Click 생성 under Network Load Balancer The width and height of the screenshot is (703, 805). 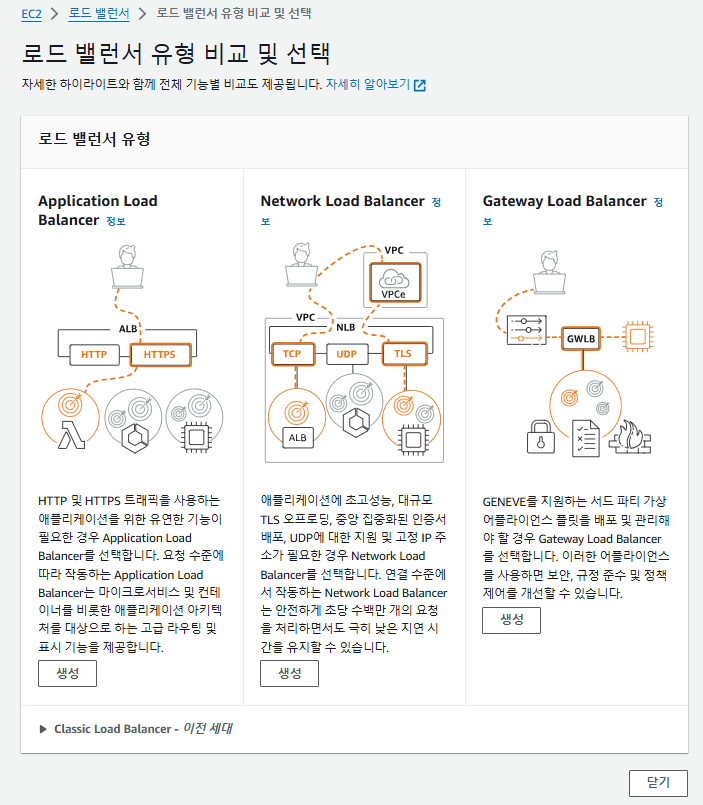click(x=289, y=673)
